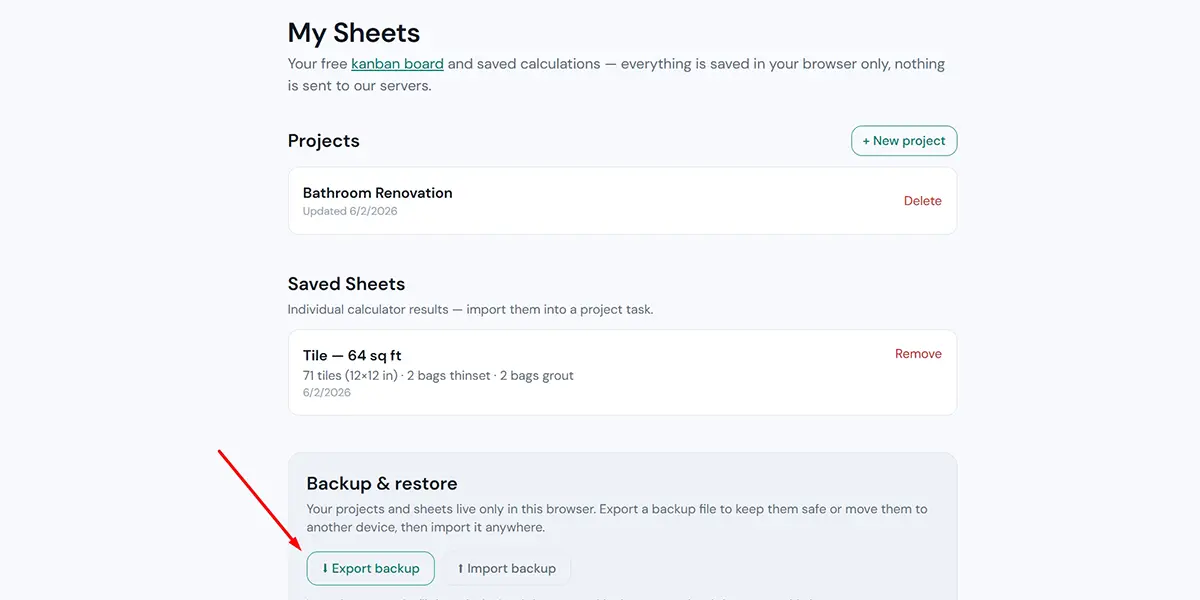Open the Bathroom Renovation project
1200x600 pixels.
click(377, 193)
